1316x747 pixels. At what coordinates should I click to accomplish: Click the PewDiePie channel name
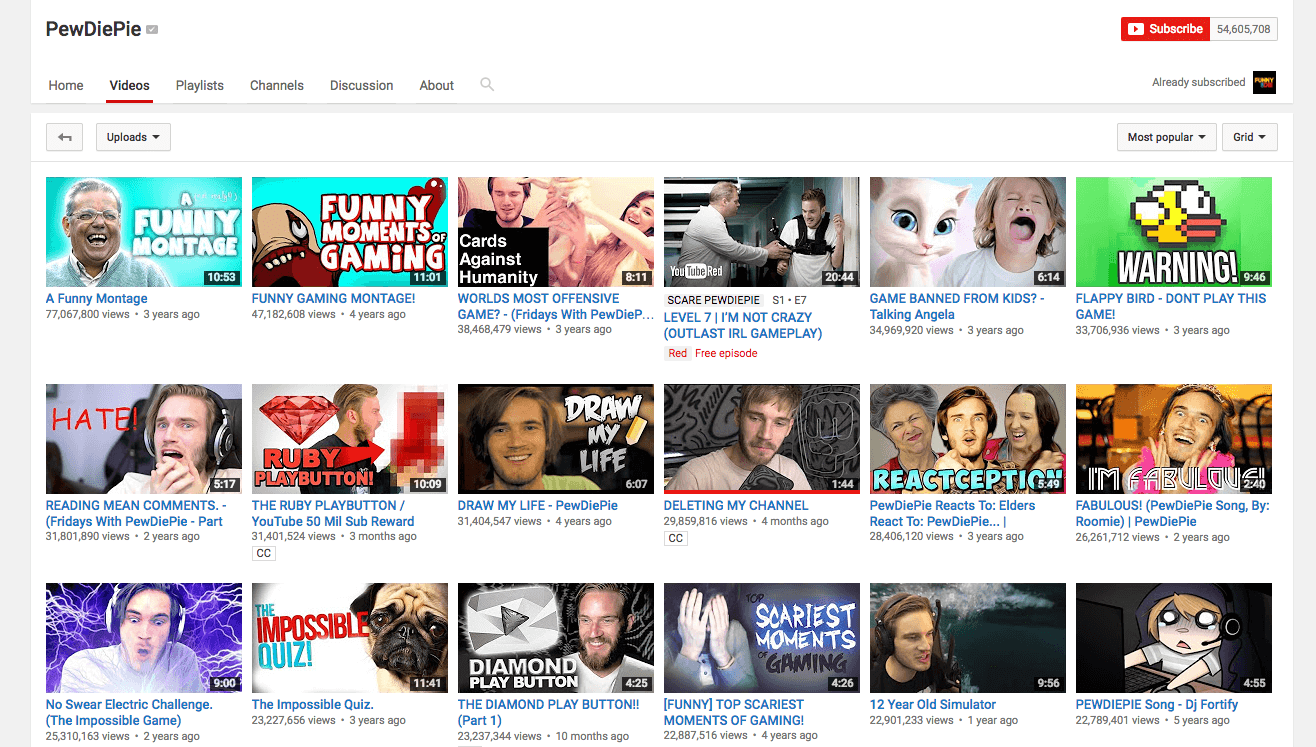[94, 29]
